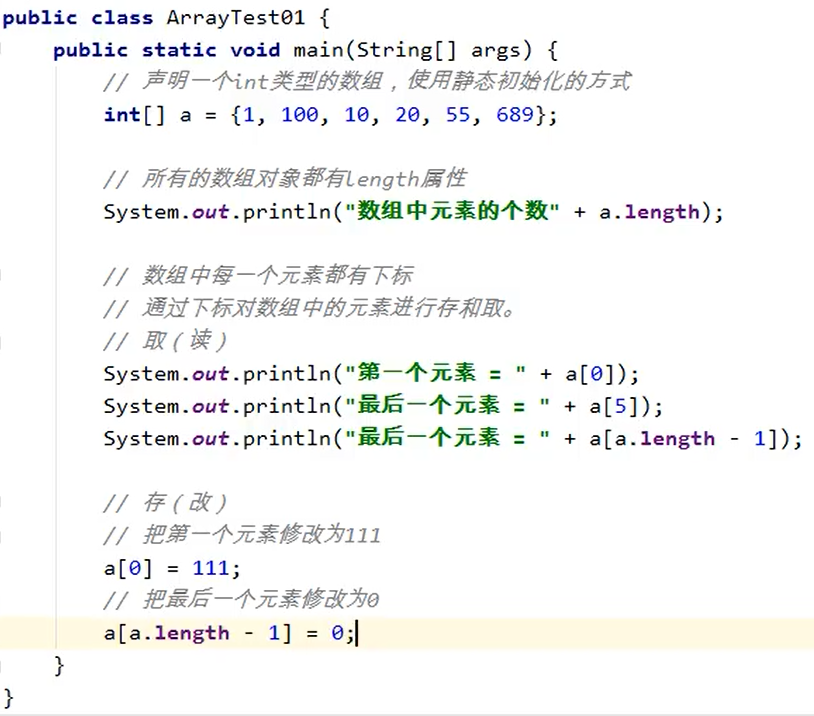Click the 声明一个int类型的数组 comment line
Screen dimensions: 814x716
click(367, 81)
